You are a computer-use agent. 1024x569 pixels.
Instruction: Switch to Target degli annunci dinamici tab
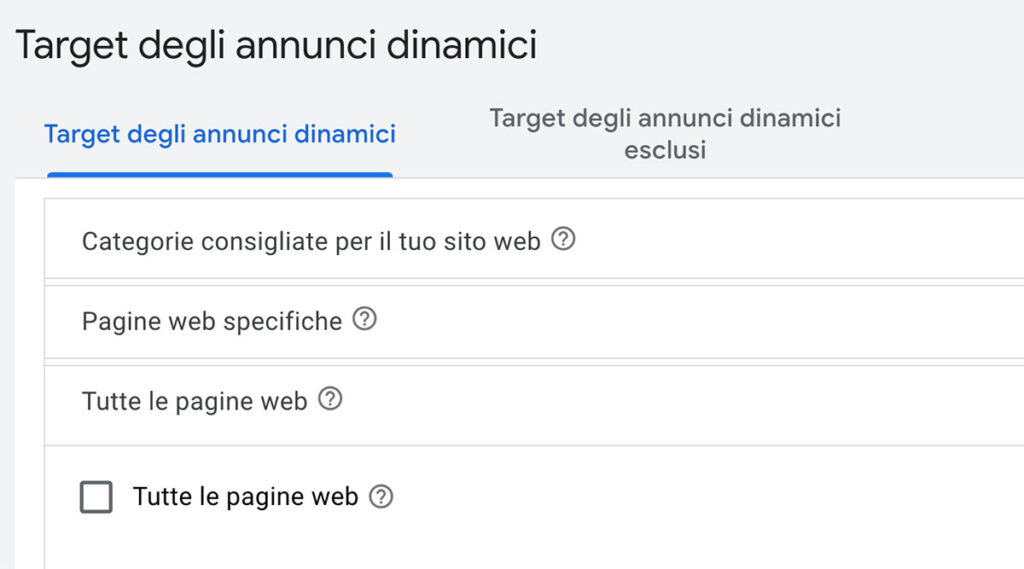[220, 134]
